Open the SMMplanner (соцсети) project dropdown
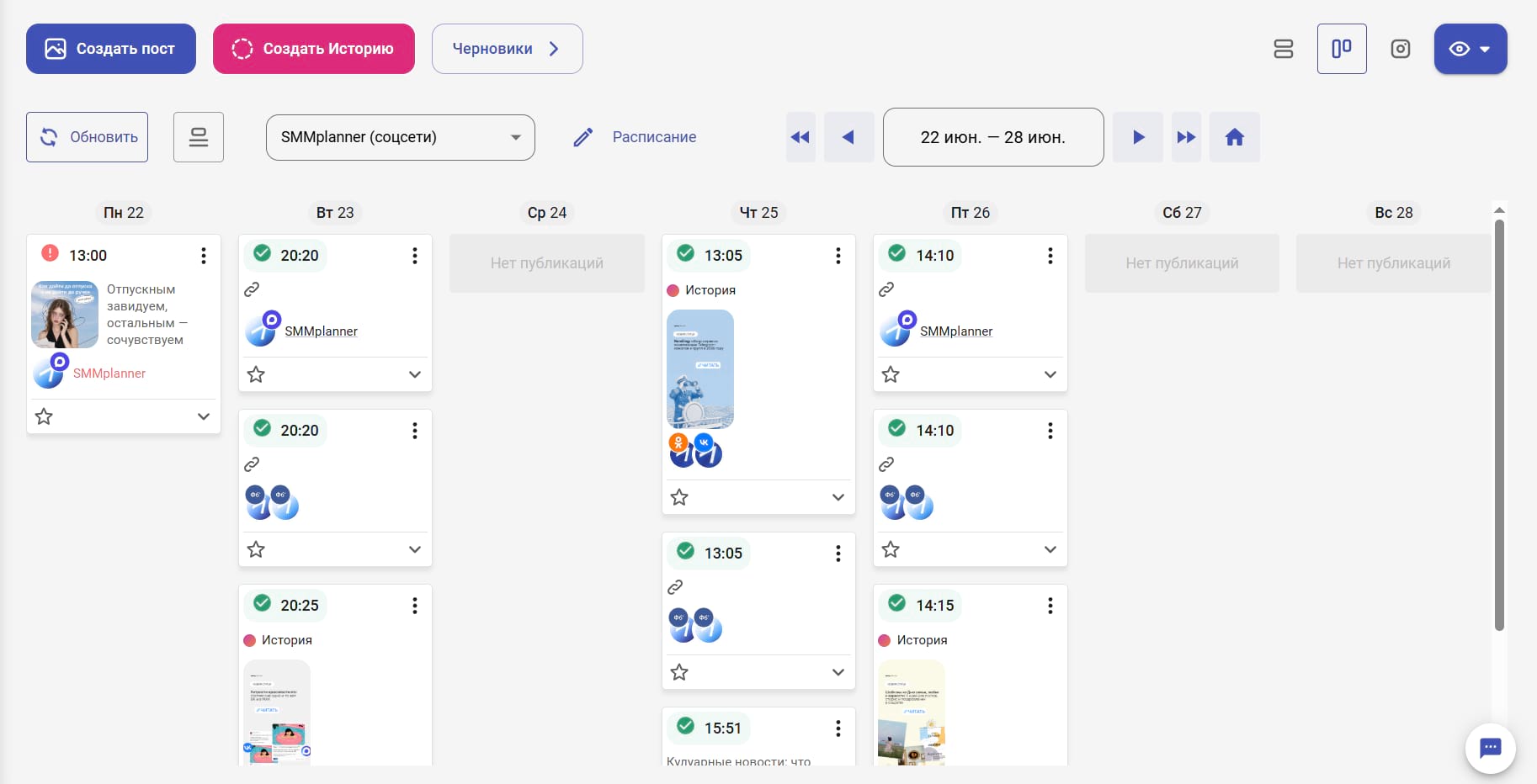Screen dimensions: 1537x784 401,137
